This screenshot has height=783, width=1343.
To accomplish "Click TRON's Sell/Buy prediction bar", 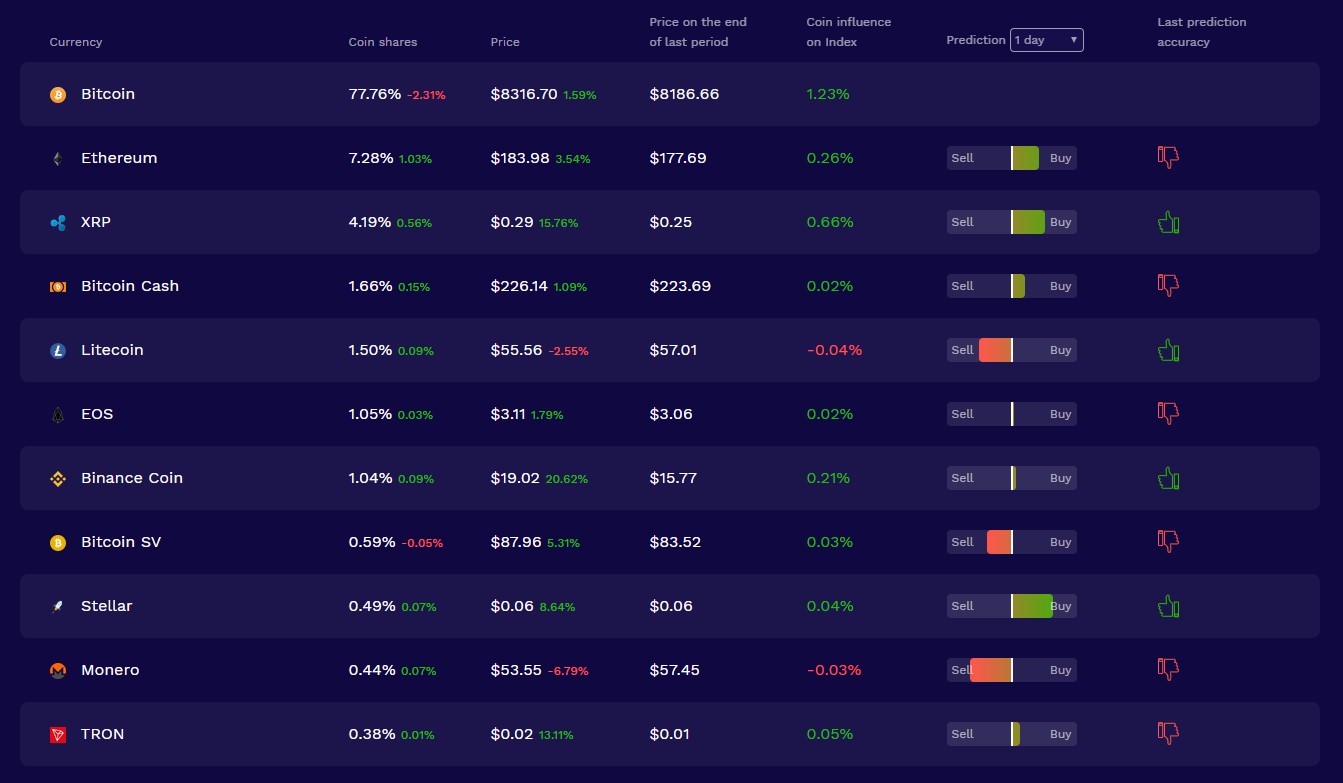I will 1012,734.
